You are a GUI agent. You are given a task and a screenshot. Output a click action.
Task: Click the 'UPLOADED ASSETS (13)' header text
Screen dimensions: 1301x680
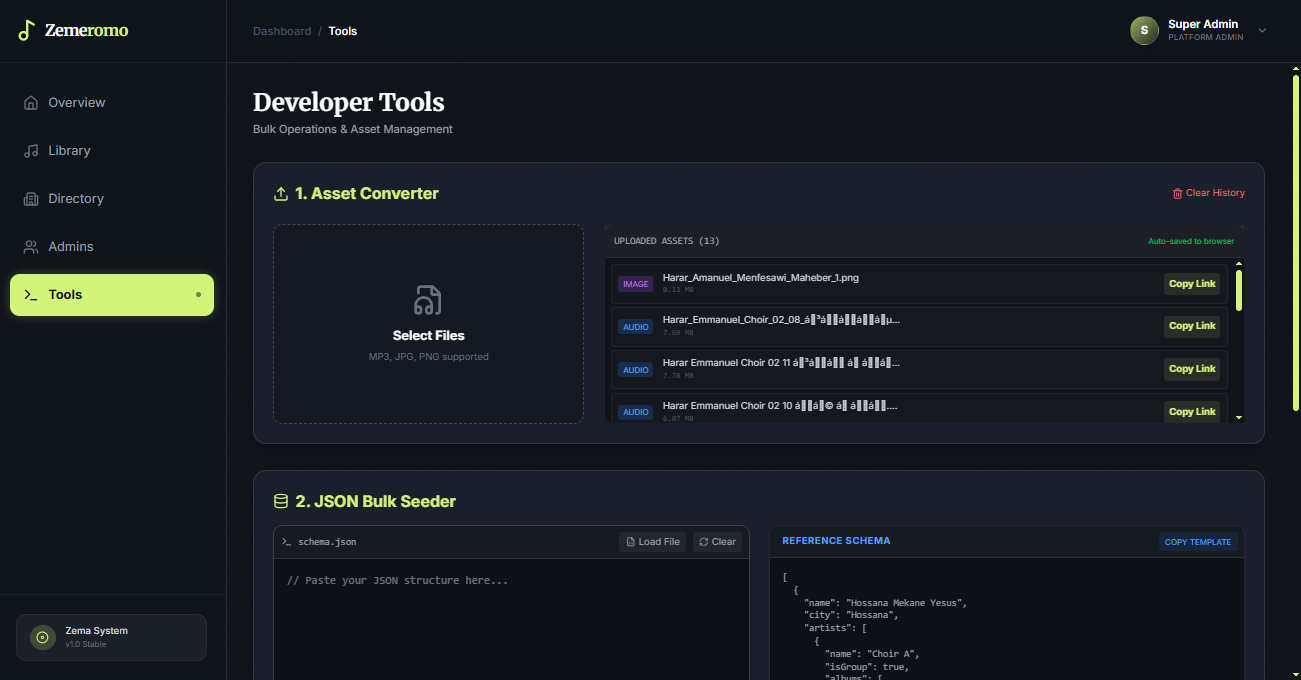666,241
